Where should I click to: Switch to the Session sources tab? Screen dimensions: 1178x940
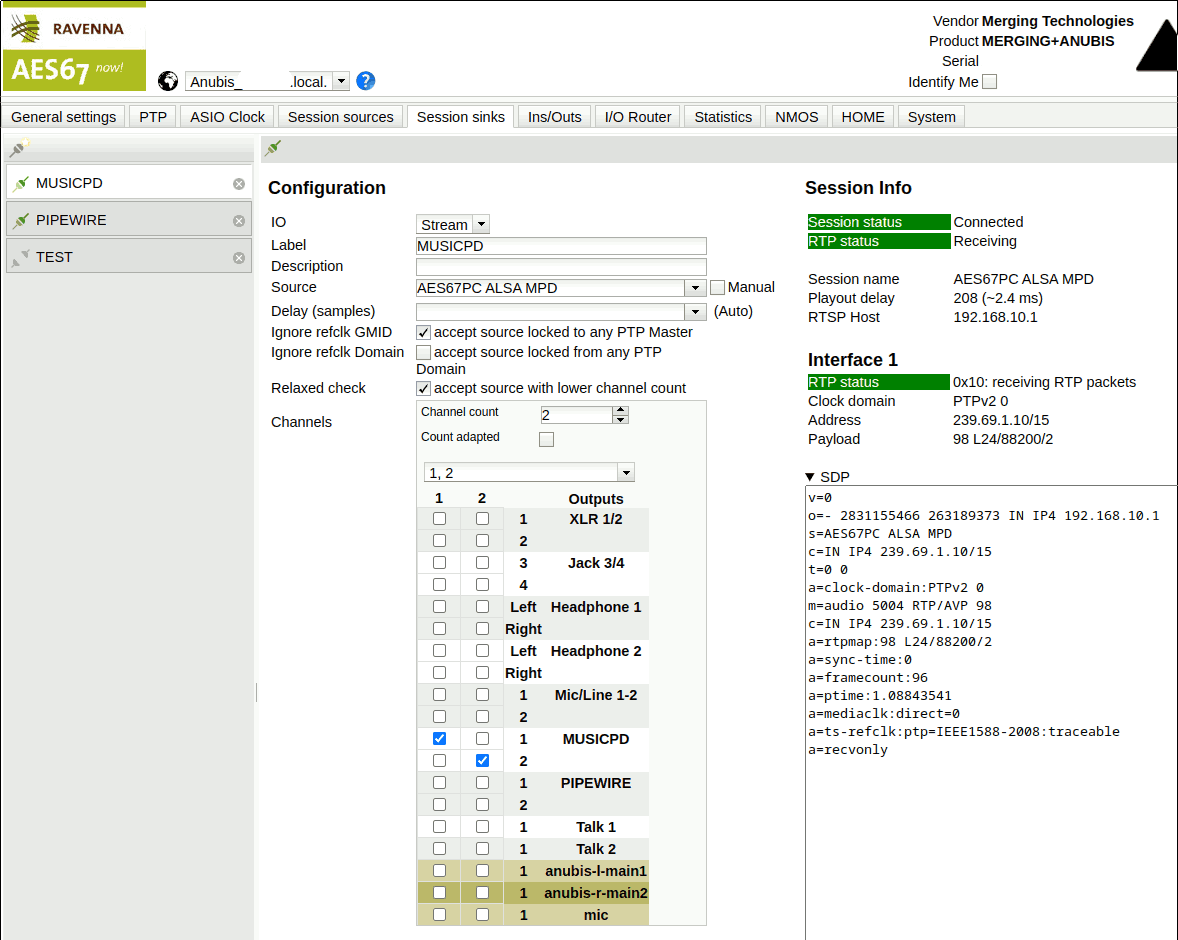pyautogui.click(x=340, y=117)
